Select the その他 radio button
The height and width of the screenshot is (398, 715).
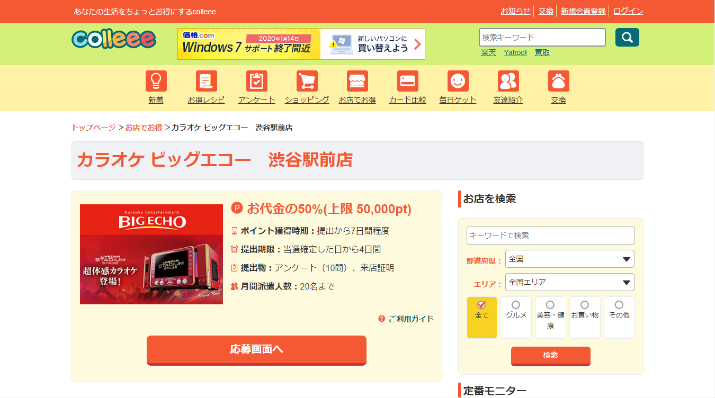tap(619, 305)
